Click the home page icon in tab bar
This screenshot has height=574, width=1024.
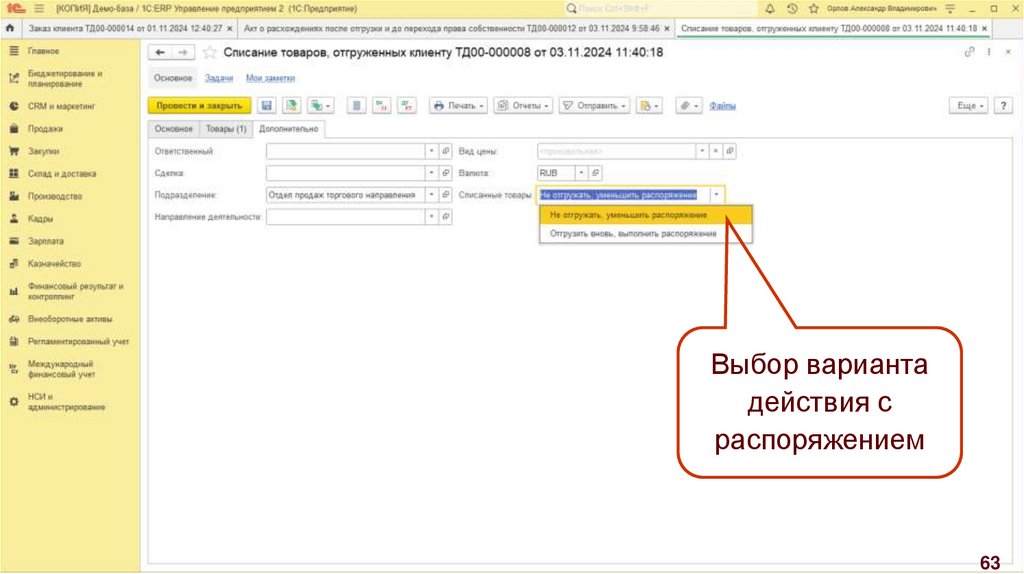click(10, 29)
